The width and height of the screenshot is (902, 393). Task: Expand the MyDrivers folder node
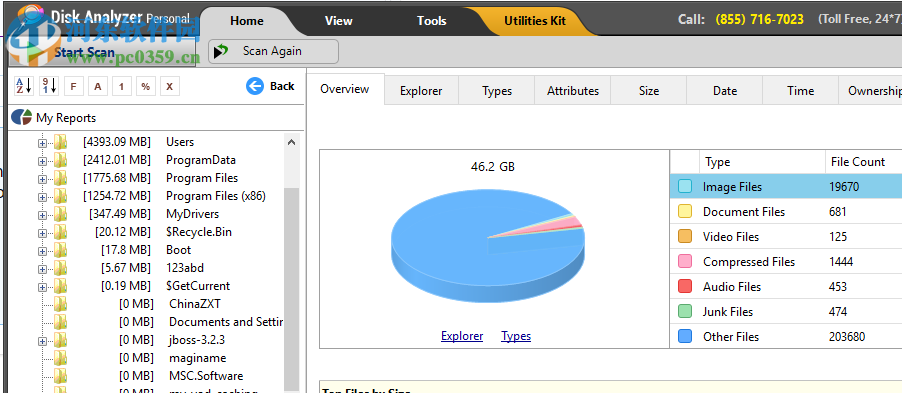click(42, 215)
